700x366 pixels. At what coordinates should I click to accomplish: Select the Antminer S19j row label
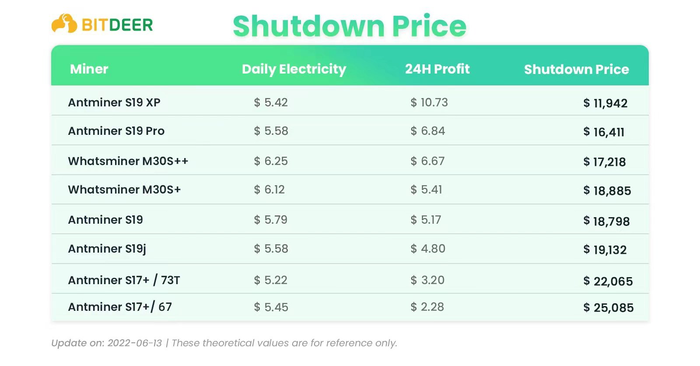(x=107, y=249)
